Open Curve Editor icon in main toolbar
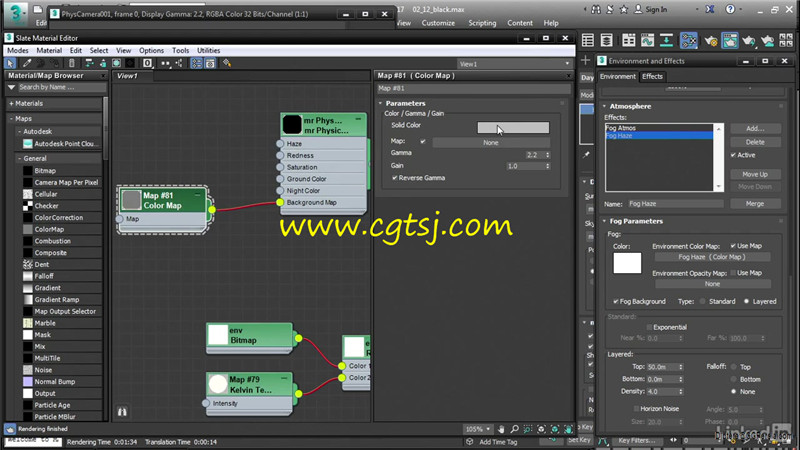Screen dimensions: 800x450 click(x=647, y=40)
